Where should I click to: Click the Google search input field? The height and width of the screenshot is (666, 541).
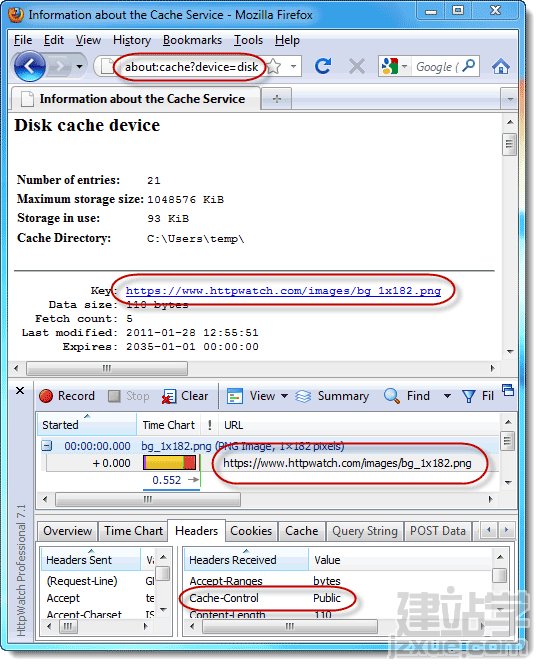pos(437,67)
